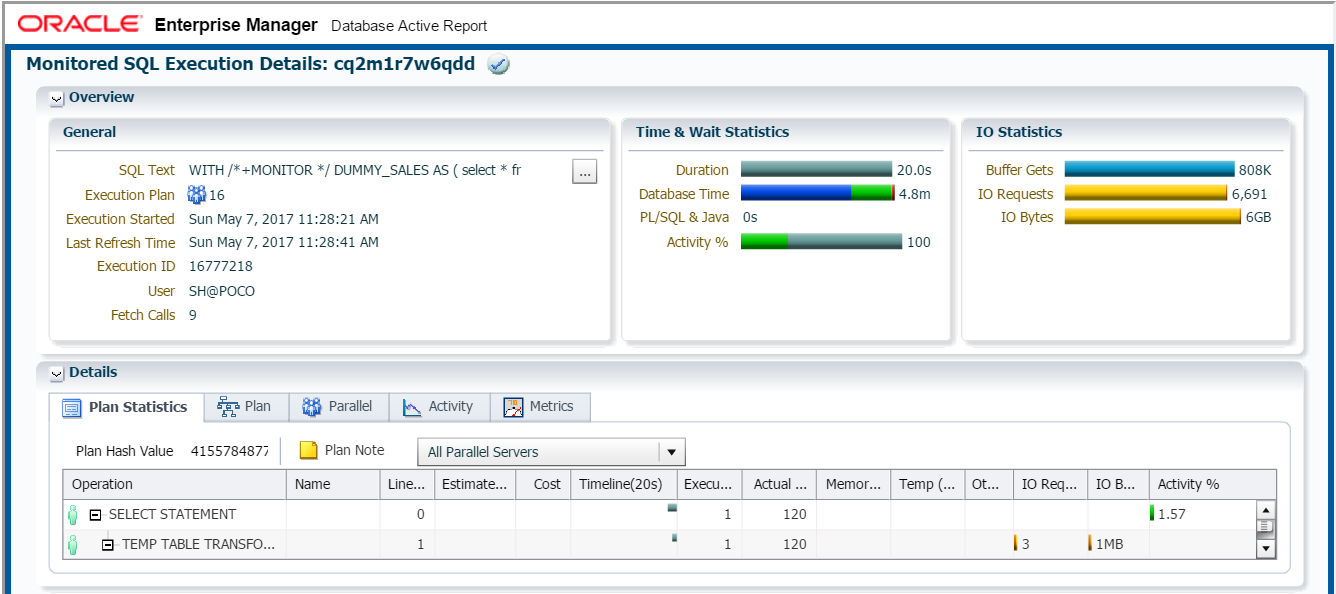Viewport: 1336px width, 594px height.
Task: Click the dropdown arrow of the parallel servers combo
Action: tap(672, 452)
